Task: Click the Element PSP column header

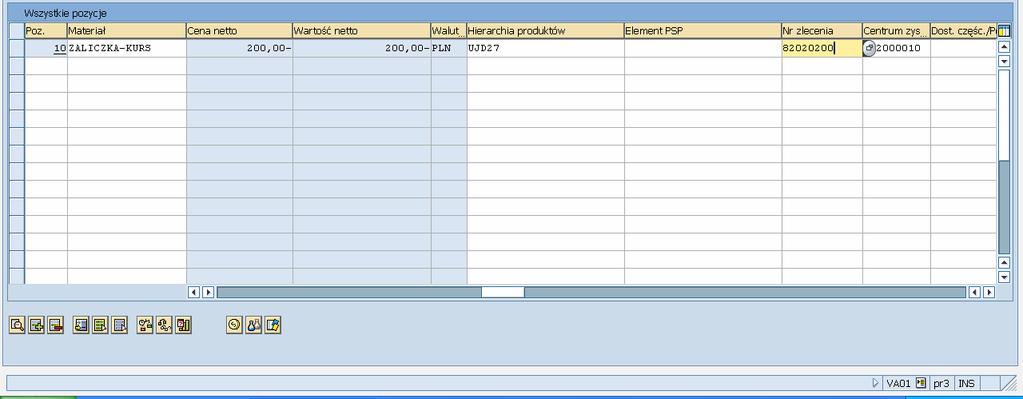Action: point(703,31)
